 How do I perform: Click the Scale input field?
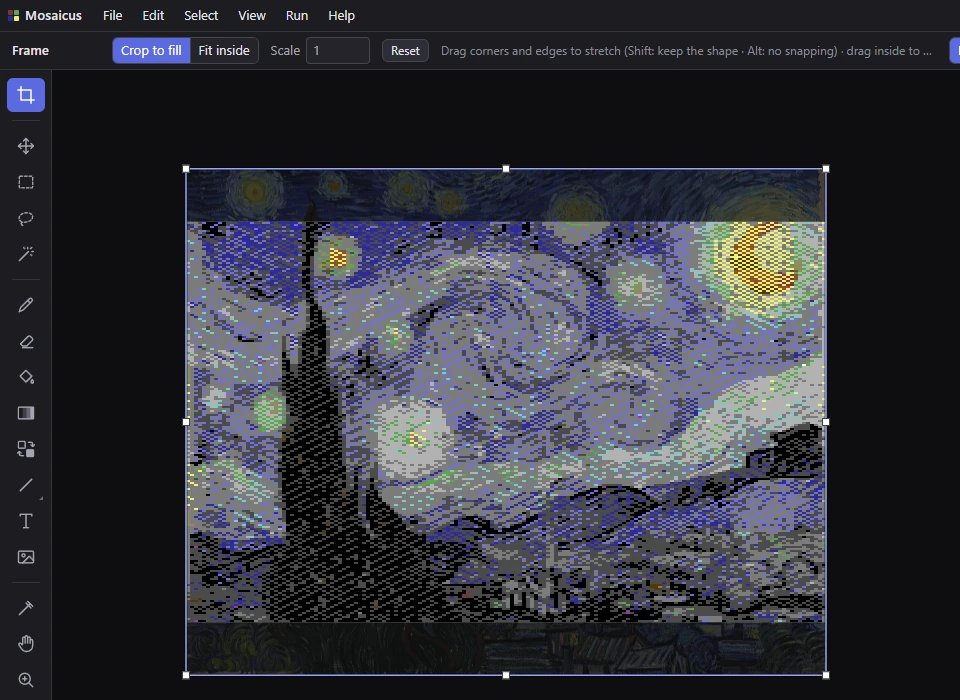pos(338,50)
